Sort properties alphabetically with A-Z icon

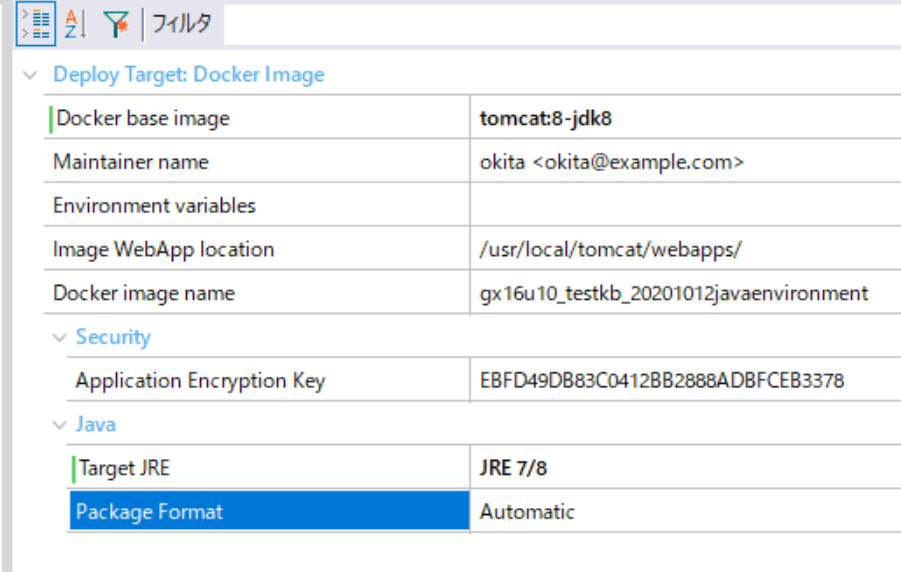[75, 24]
